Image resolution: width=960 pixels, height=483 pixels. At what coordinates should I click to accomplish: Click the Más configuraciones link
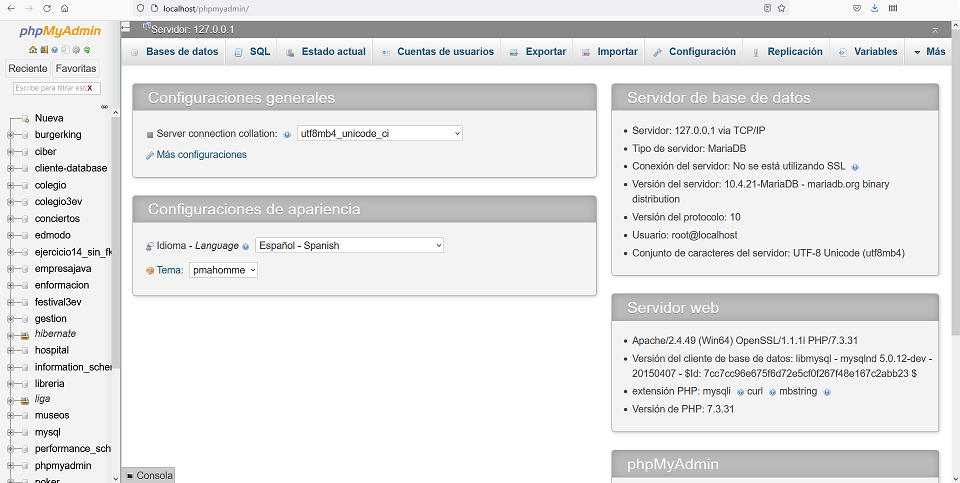tap(201, 155)
